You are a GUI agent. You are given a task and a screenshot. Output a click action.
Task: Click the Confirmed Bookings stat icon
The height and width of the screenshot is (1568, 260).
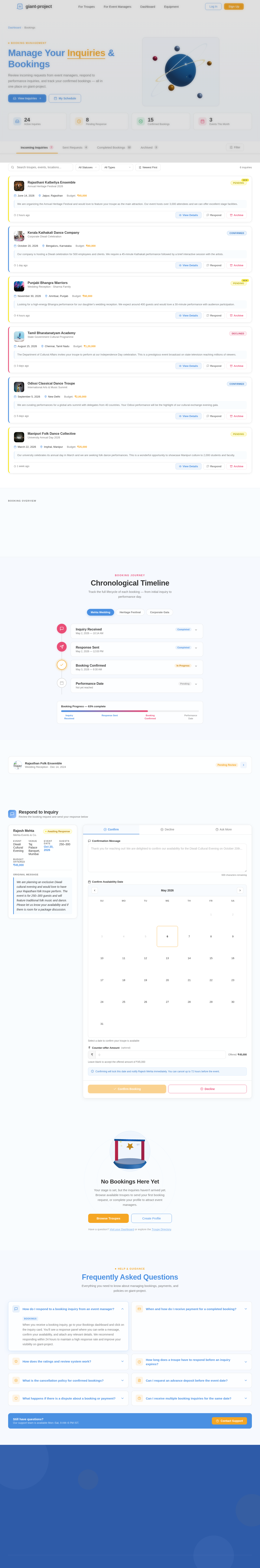(141, 121)
